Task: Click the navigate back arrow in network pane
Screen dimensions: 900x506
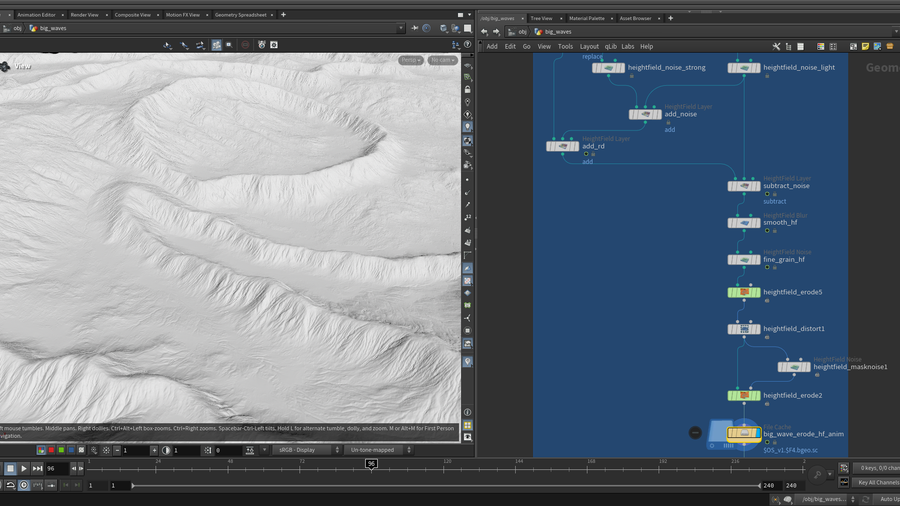Action: click(485, 32)
